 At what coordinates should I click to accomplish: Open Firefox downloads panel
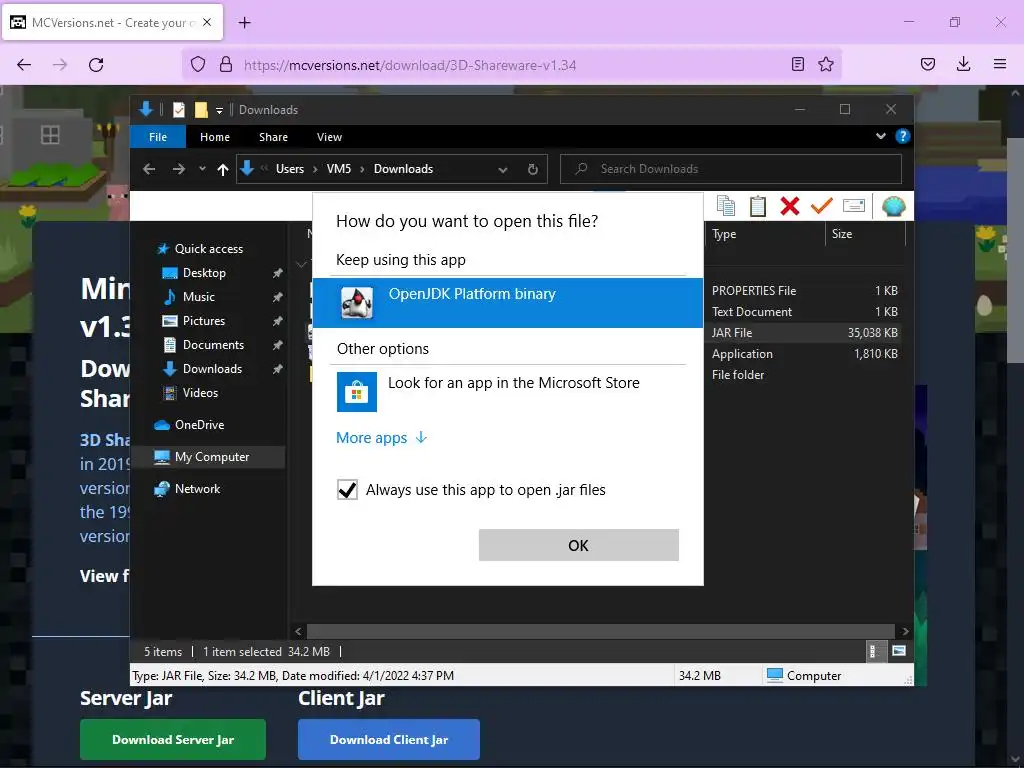point(963,64)
